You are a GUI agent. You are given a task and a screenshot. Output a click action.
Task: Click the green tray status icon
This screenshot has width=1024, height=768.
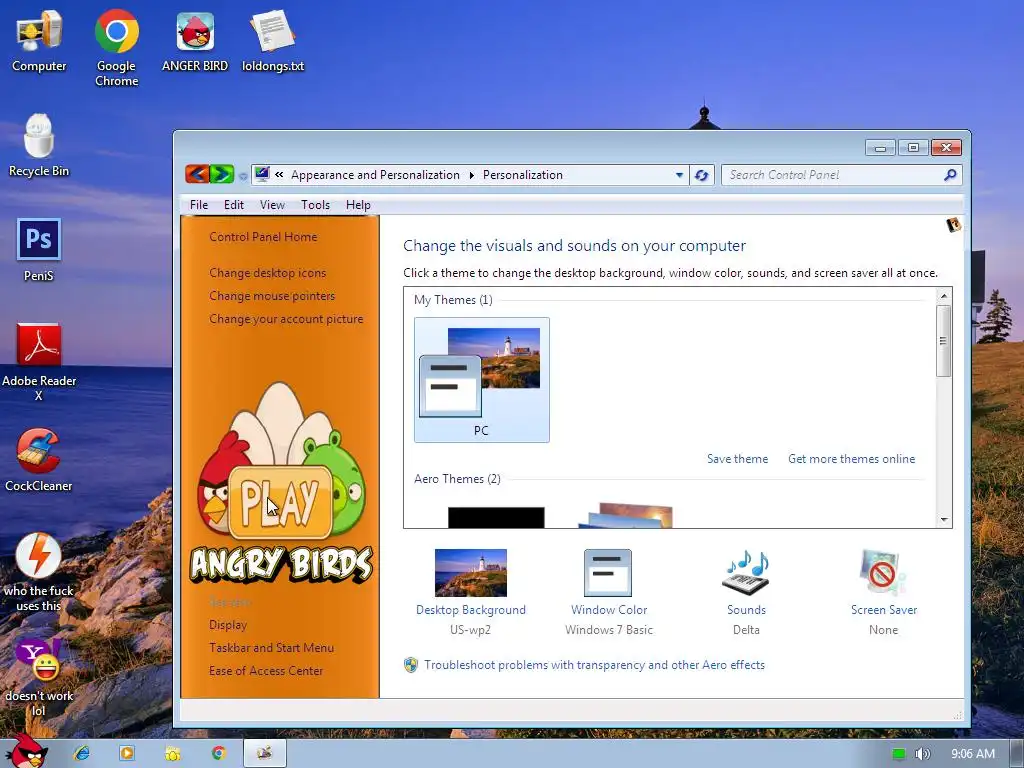coord(899,754)
